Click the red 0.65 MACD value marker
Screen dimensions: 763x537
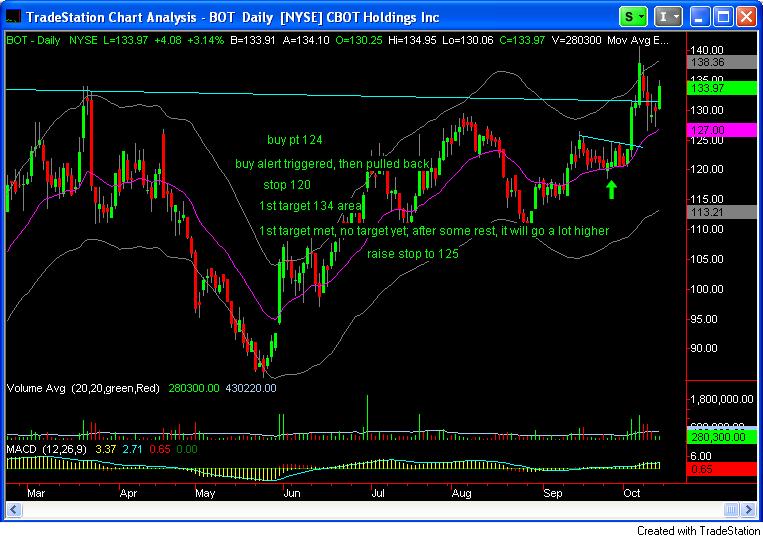pos(721,469)
